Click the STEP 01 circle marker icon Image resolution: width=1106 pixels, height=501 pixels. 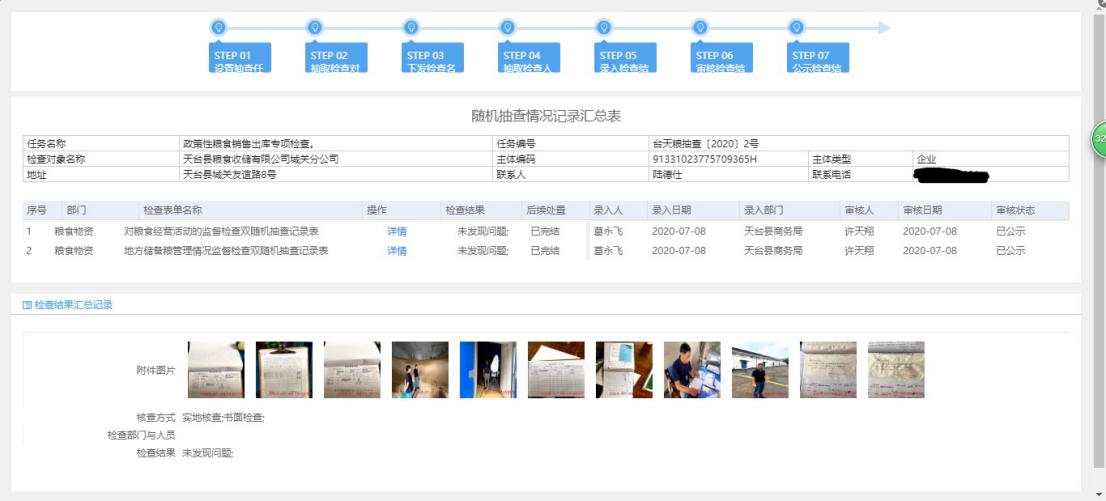coord(218,28)
